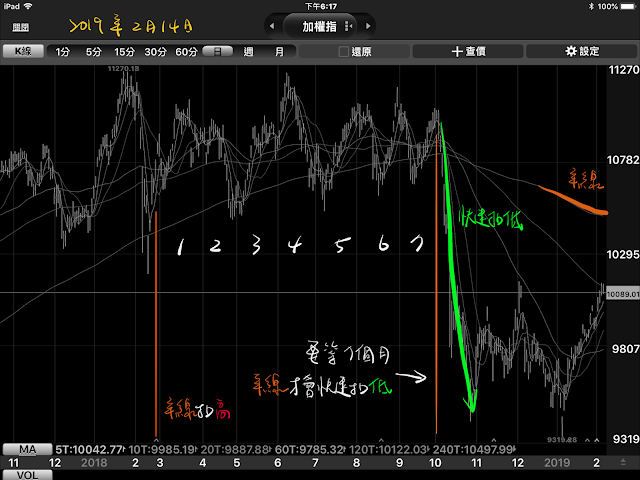640x480 pixels.
Task: Tap the 120T:10122.03 moving average value
Action: 388,450
